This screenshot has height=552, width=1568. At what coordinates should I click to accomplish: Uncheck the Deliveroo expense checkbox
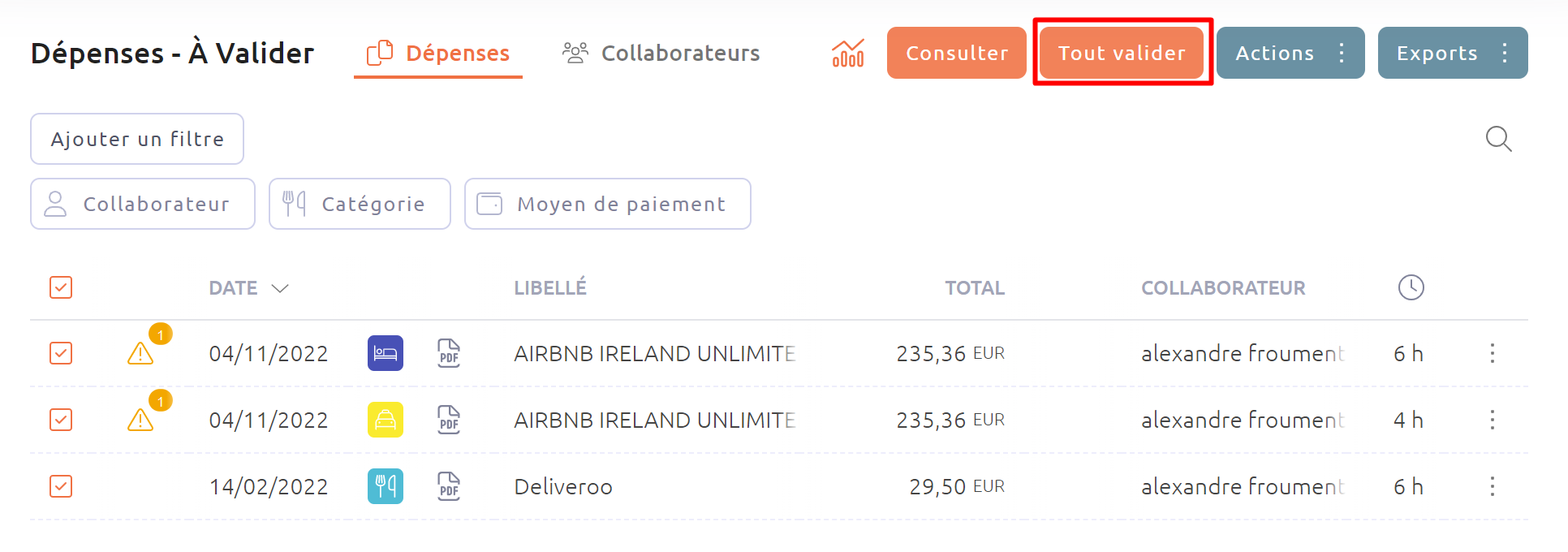pos(61,486)
